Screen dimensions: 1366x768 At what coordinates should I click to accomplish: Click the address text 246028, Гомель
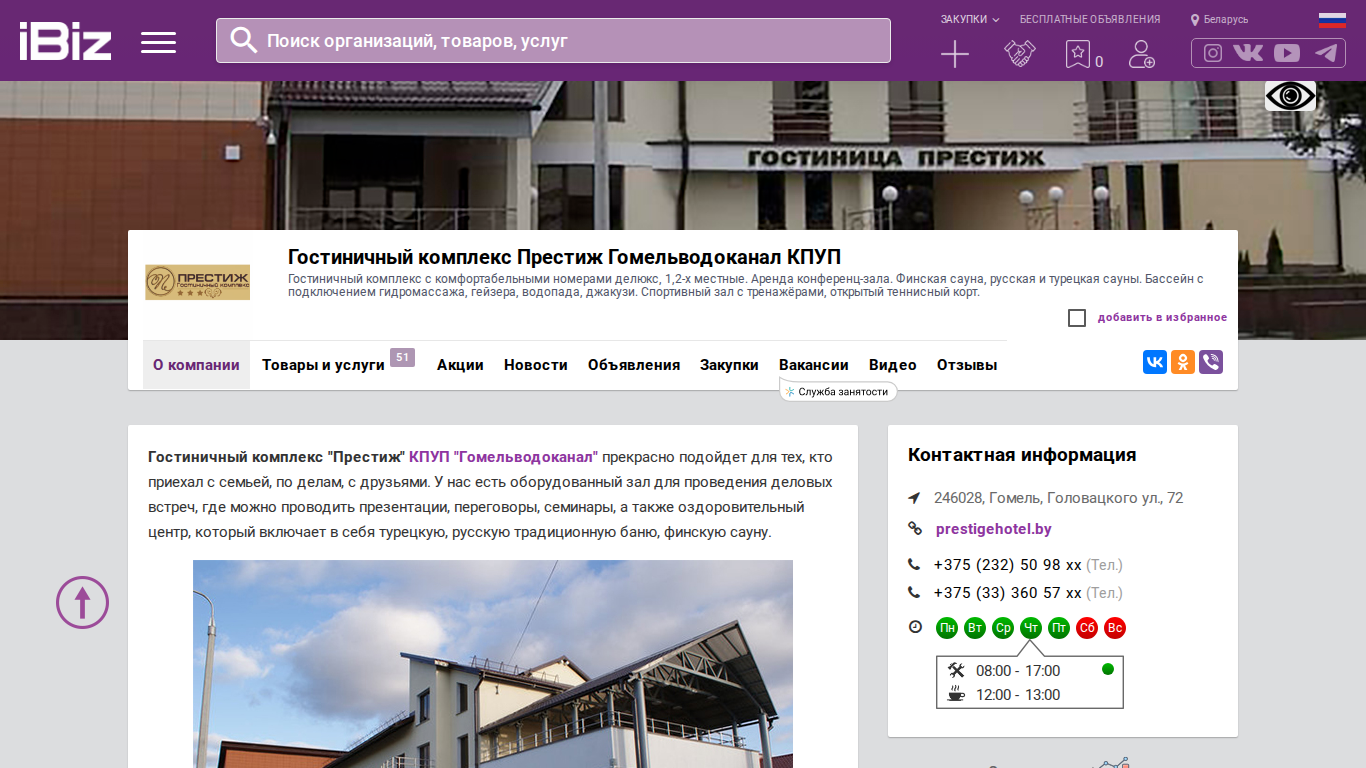pyautogui.click(x=1059, y=498)
